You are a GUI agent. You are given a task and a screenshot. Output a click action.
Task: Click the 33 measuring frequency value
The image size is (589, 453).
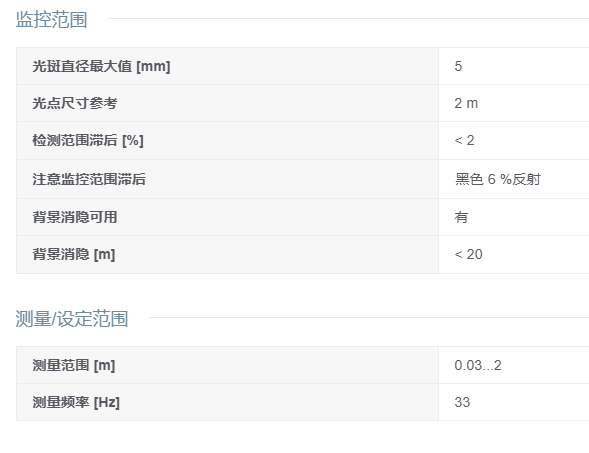462,402
